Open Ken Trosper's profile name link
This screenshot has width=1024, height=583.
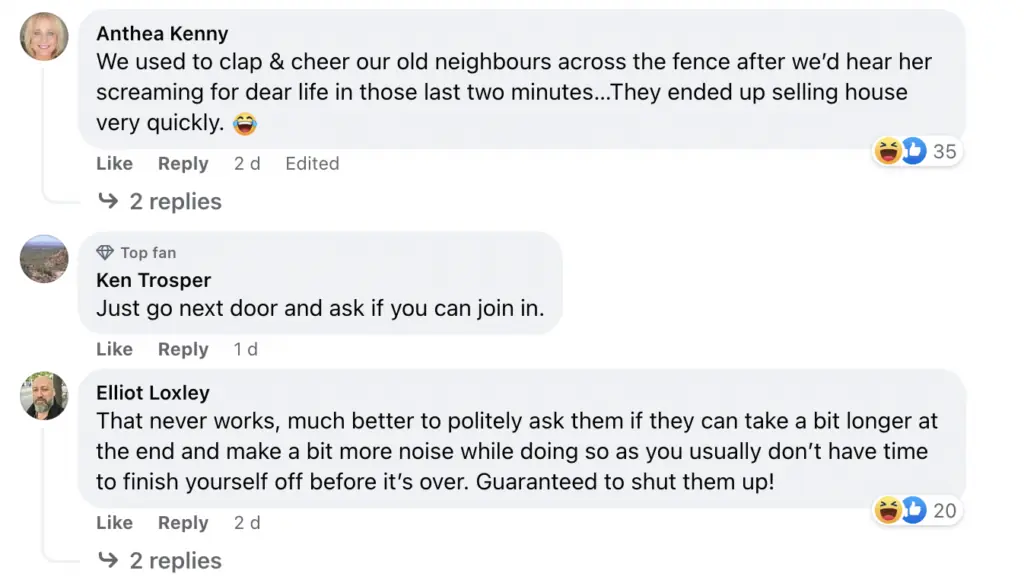153,280
